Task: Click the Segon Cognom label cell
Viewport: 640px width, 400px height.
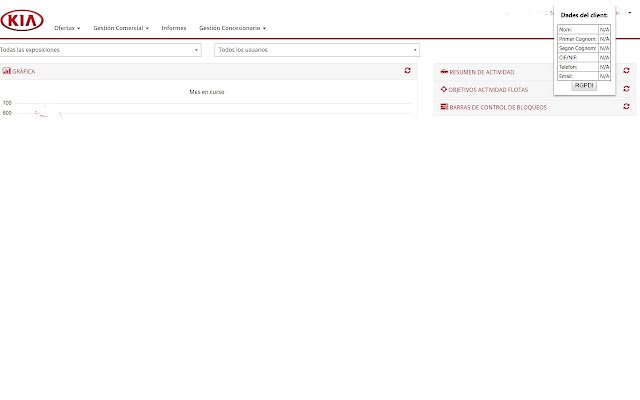Action: point(578,48)
